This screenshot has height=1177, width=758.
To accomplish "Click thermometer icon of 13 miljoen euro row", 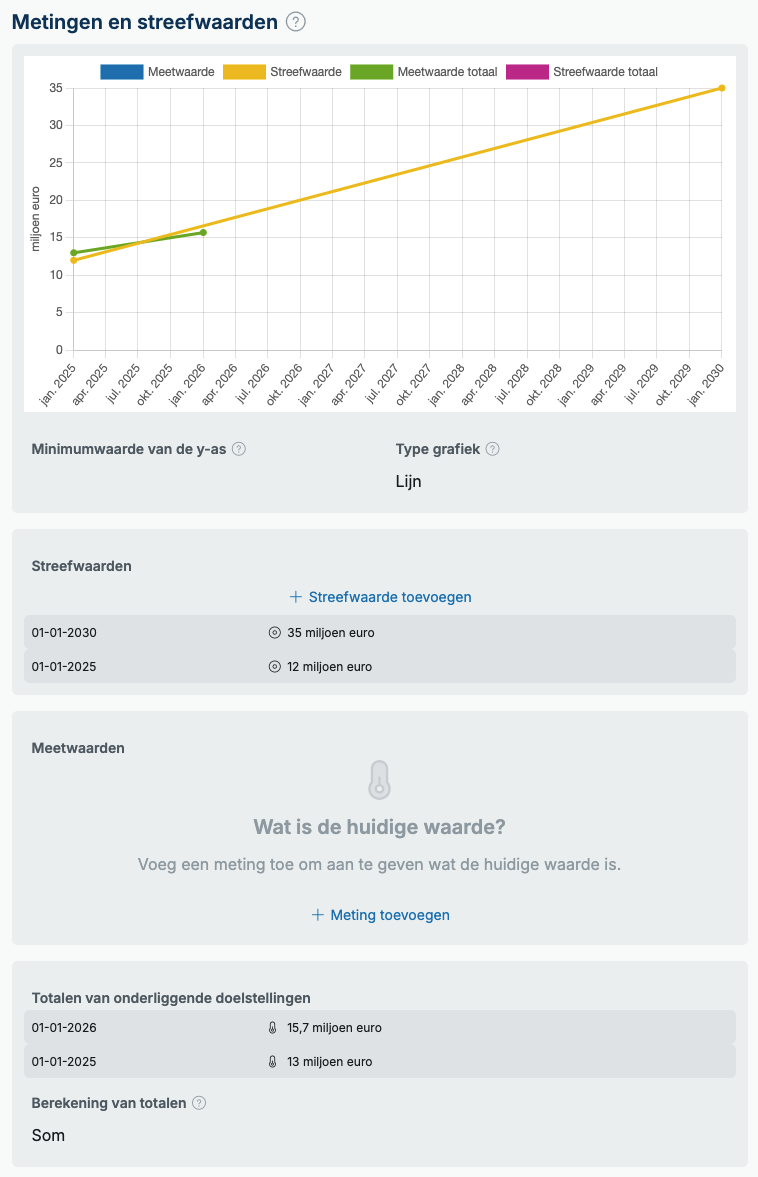I will [272, 1061].
